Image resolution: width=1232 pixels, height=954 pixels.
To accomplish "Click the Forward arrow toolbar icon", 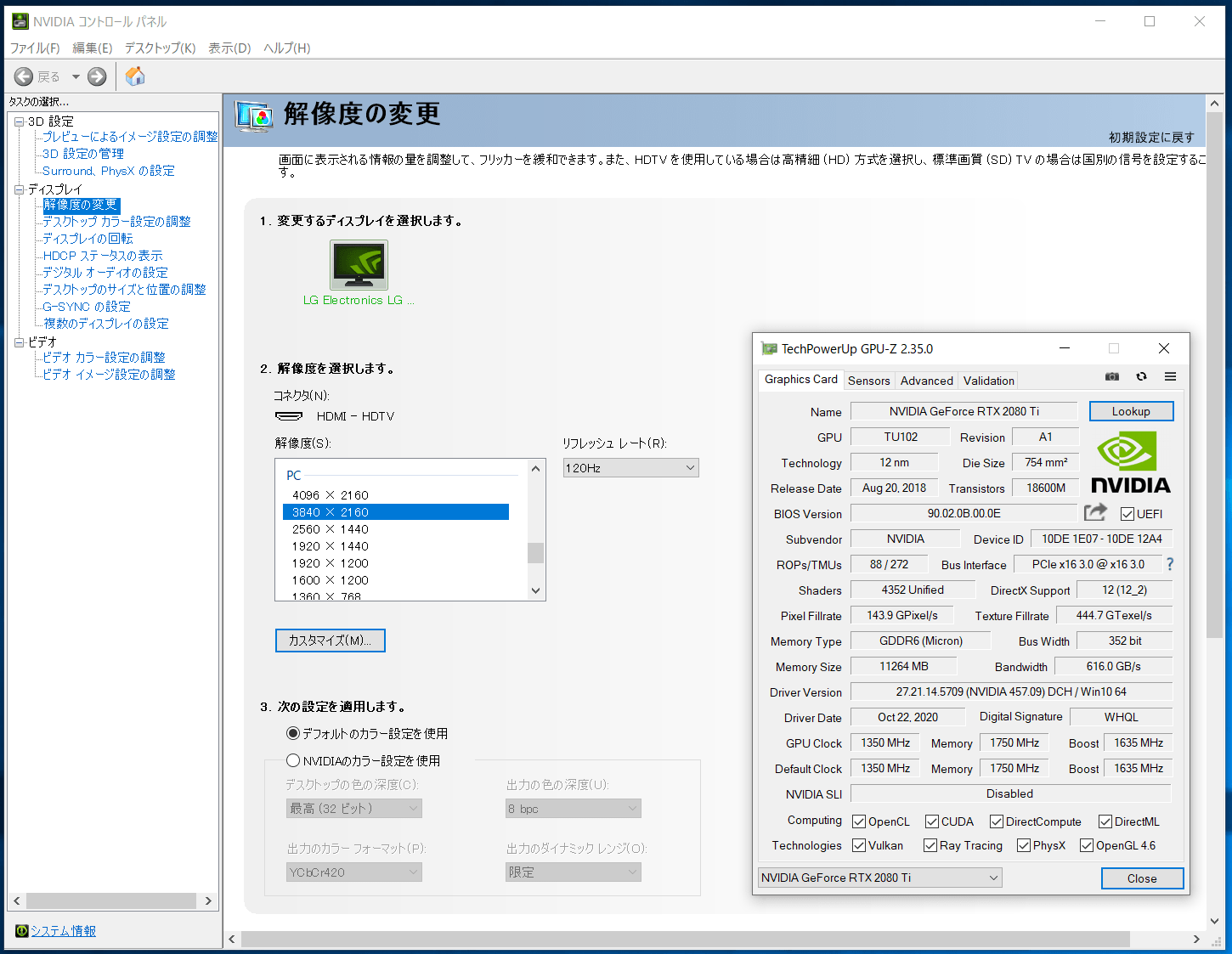I will tap(98, 76).
